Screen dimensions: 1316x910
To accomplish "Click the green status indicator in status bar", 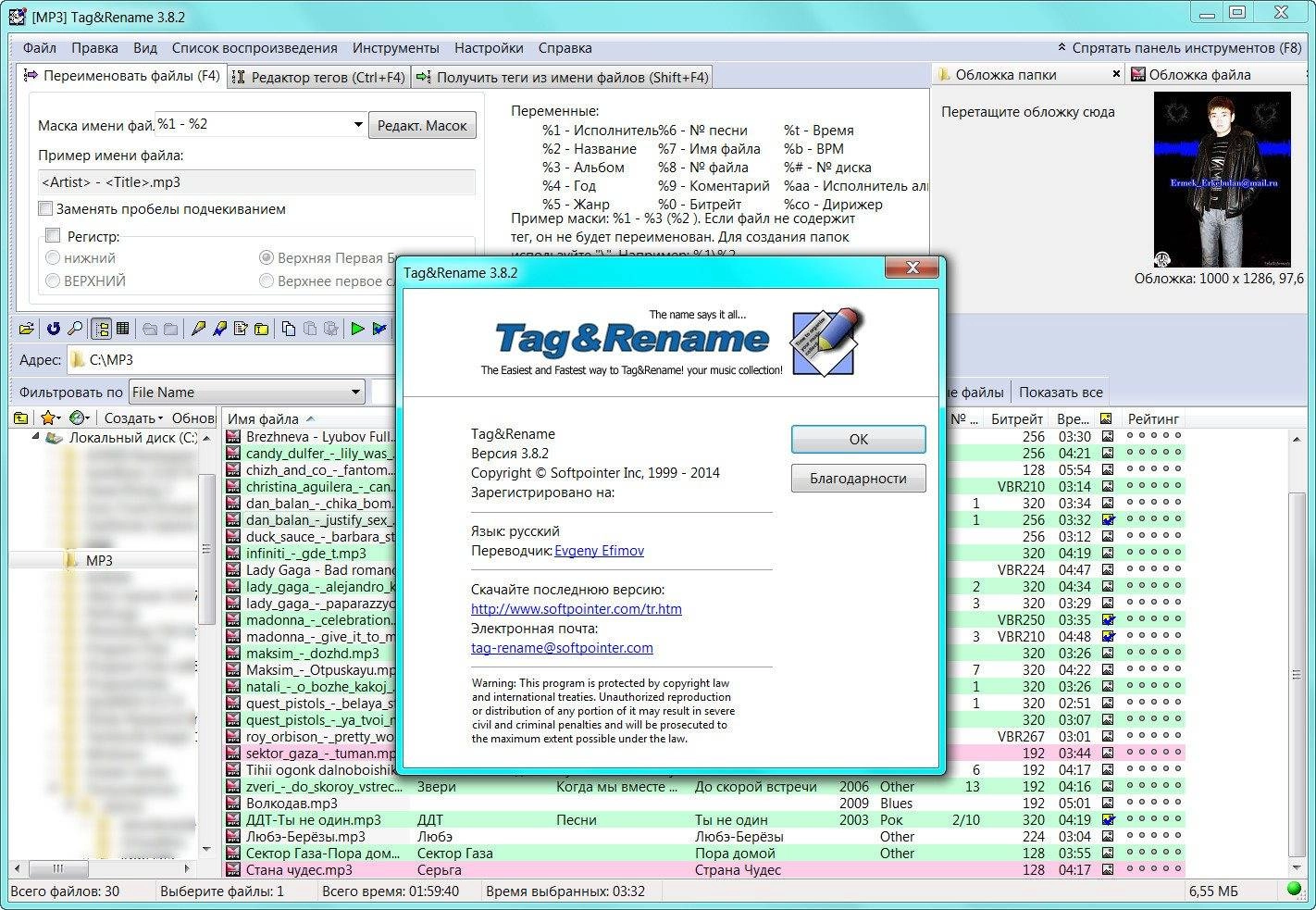I will pyautogui.click(x=1295, y=890).
